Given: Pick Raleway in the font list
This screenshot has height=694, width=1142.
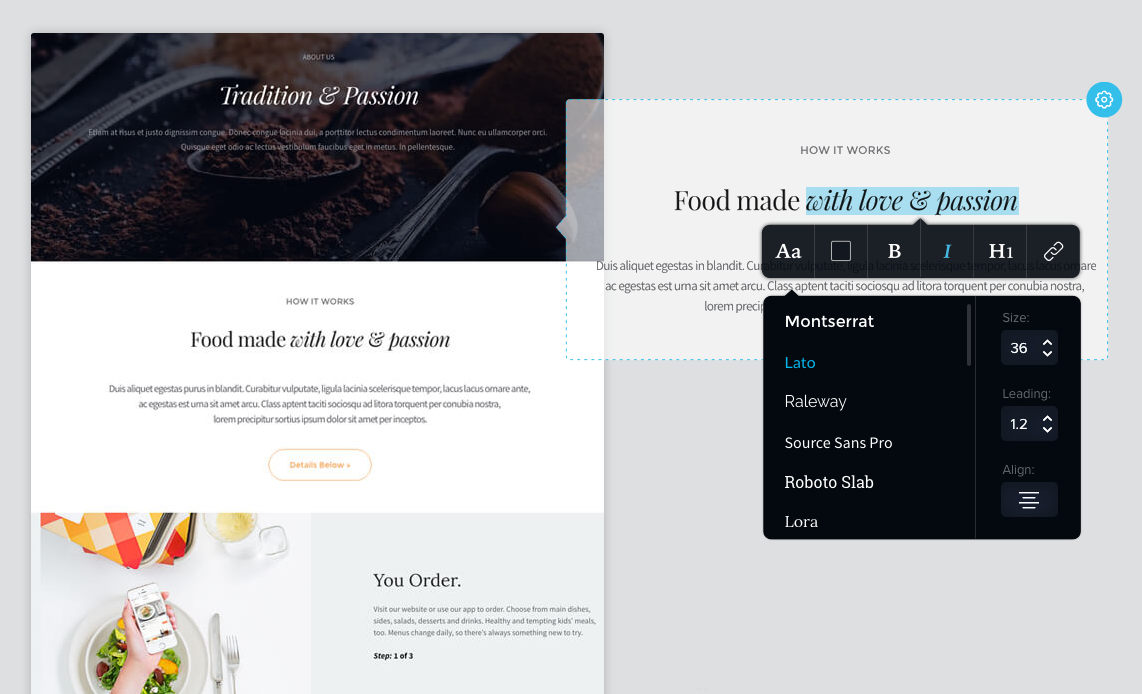Looking at the screenshot, I should pos(815,402).
